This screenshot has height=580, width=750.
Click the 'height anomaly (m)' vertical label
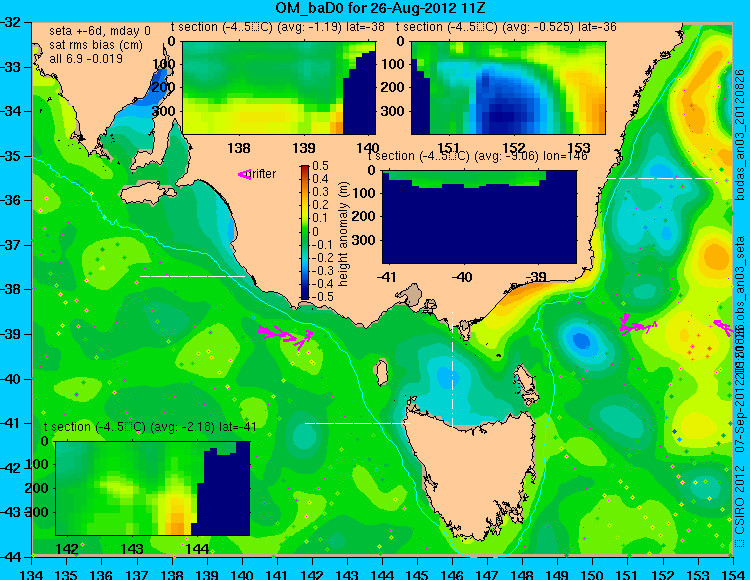tap(343, 234)
